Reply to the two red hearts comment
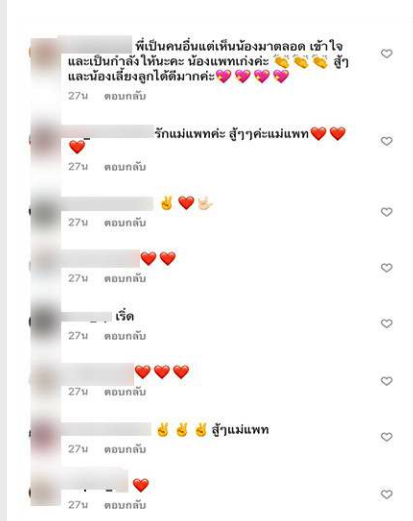 125,278
